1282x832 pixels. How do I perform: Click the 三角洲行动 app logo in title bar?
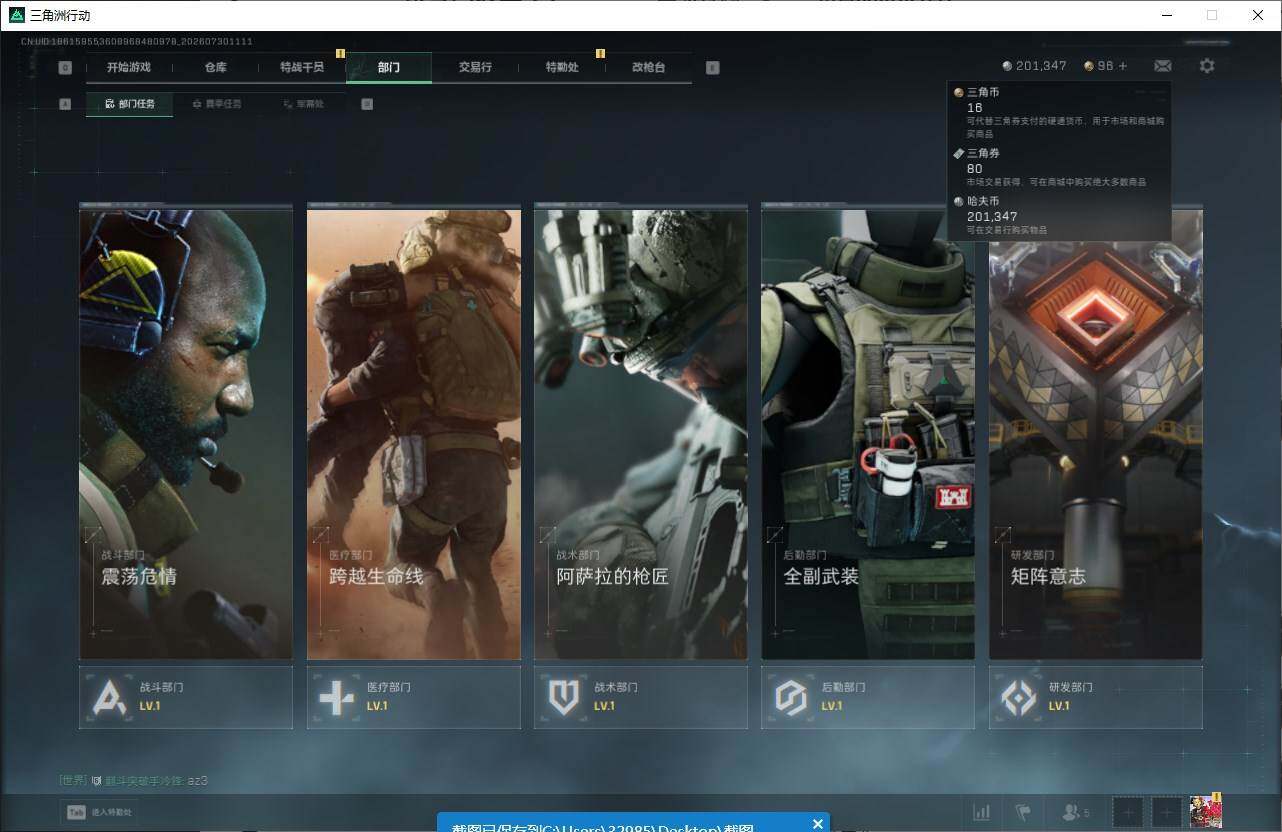tap(17, 15)
